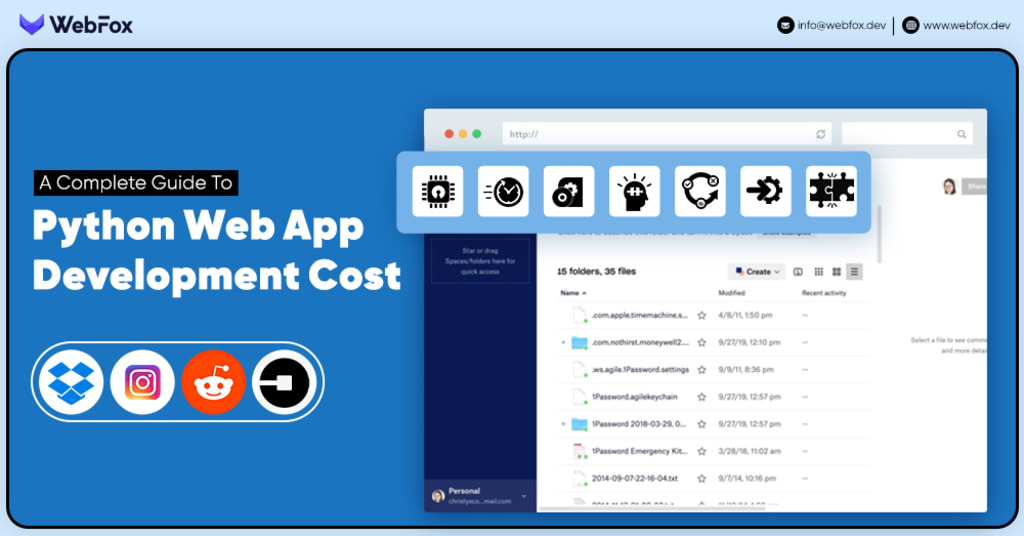Image resolution: width=1024 pixels, height=536 pixels.
Task: Click the browser reload icon
Action: pos(821,134)
